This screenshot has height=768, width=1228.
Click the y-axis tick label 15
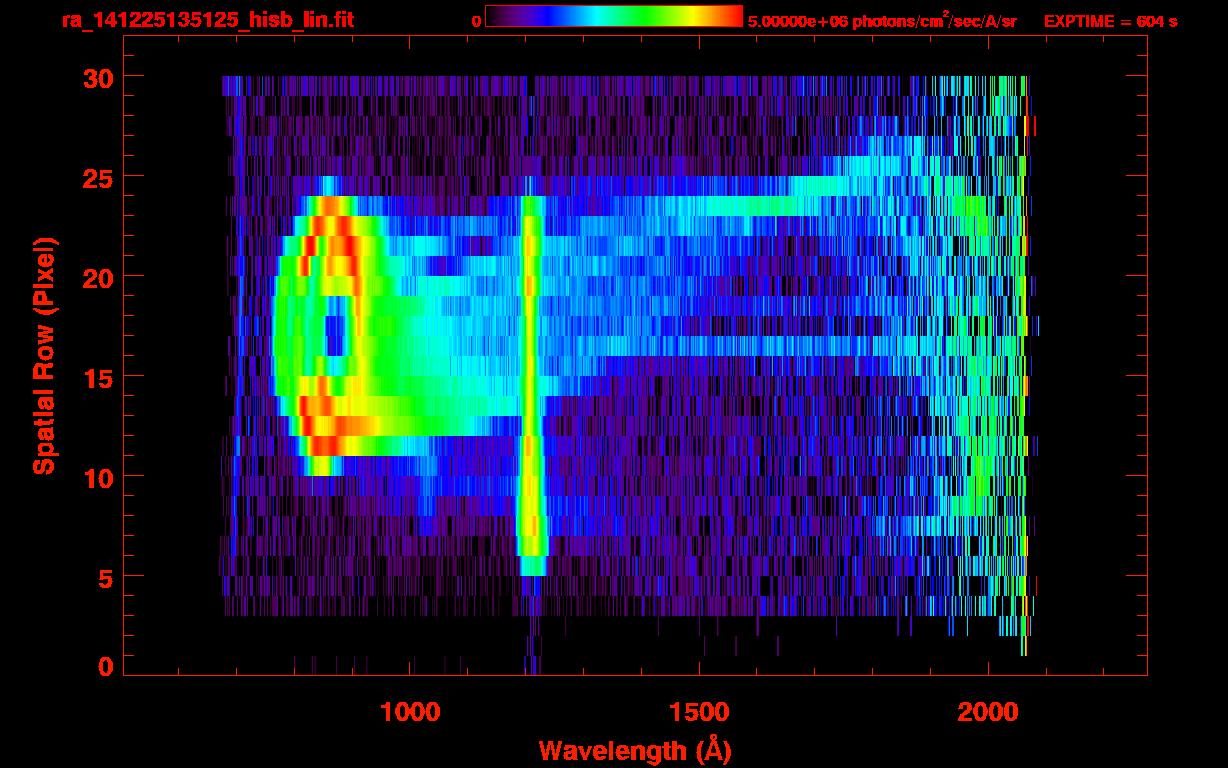(x=96, y=377)
